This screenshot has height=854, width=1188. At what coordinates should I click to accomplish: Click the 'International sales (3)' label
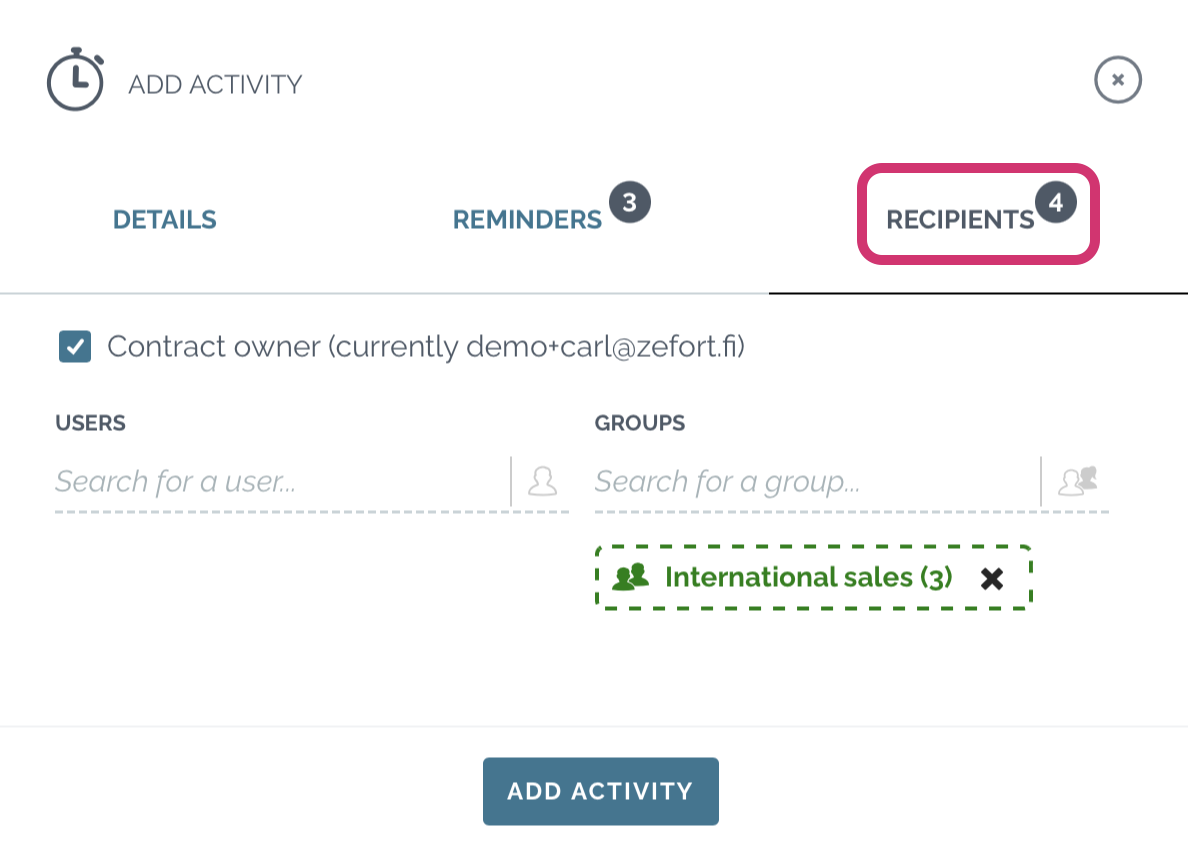tap(808, 577)
